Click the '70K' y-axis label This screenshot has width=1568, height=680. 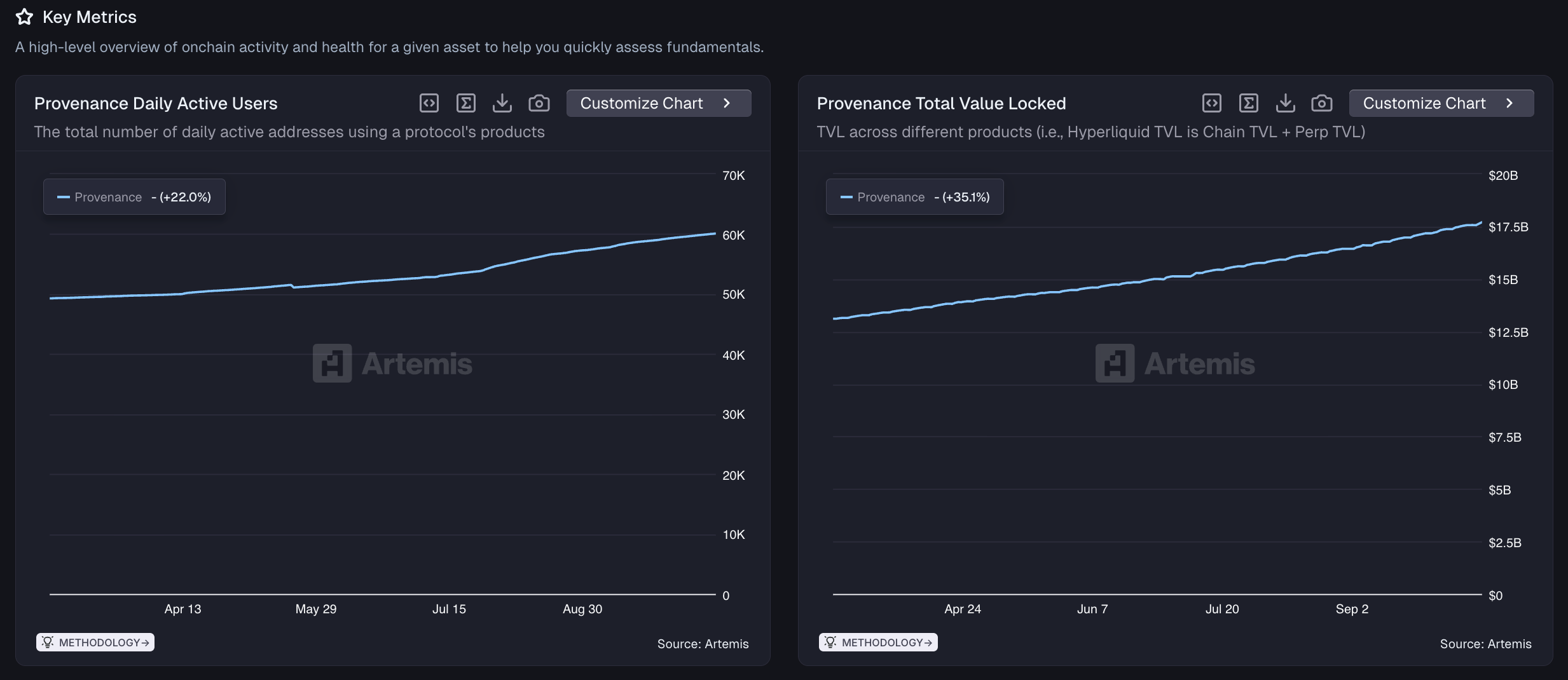[x=734, y=175]
